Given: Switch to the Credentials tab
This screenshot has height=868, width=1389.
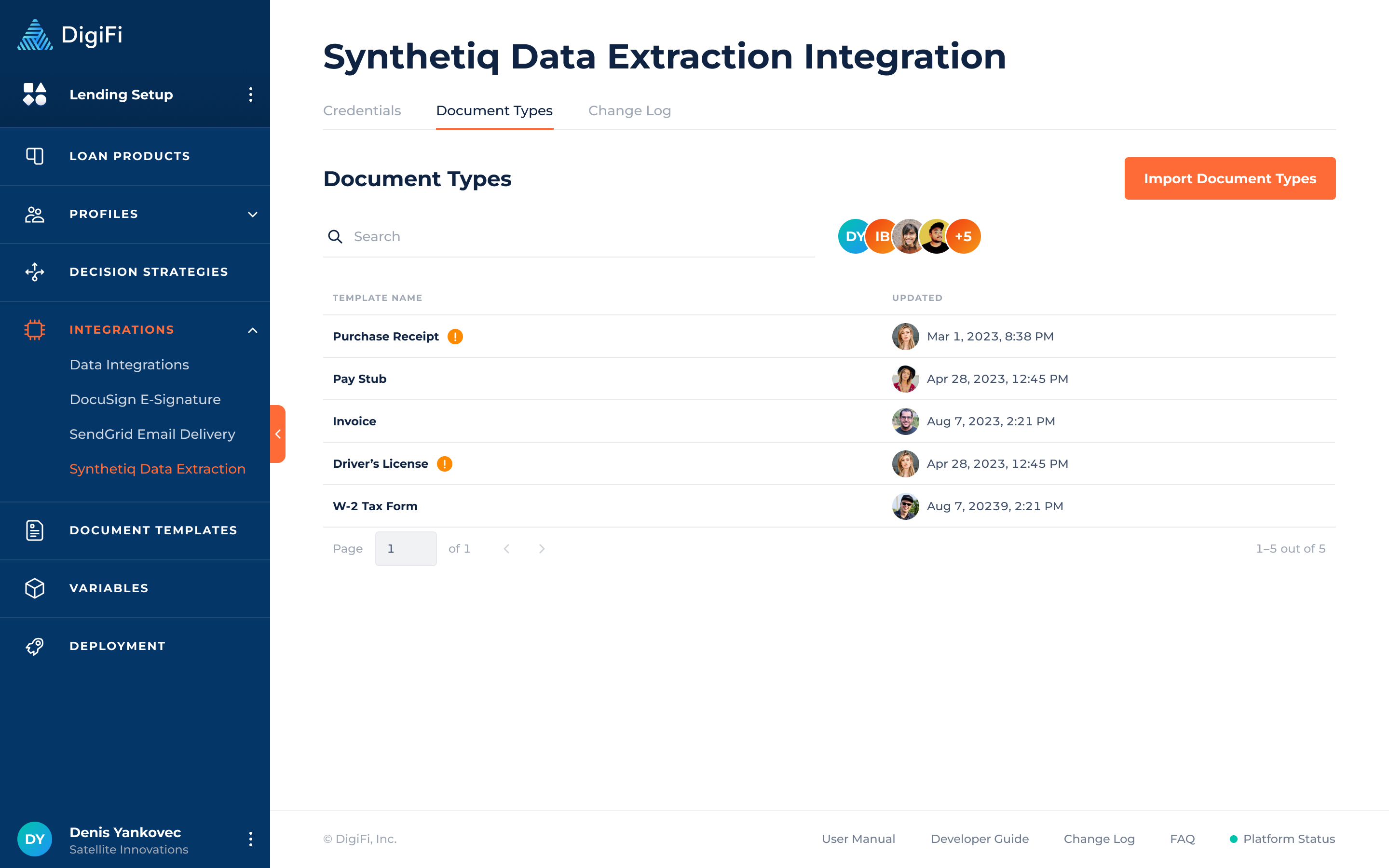Looking at the screenshot, I should point(362,111).
